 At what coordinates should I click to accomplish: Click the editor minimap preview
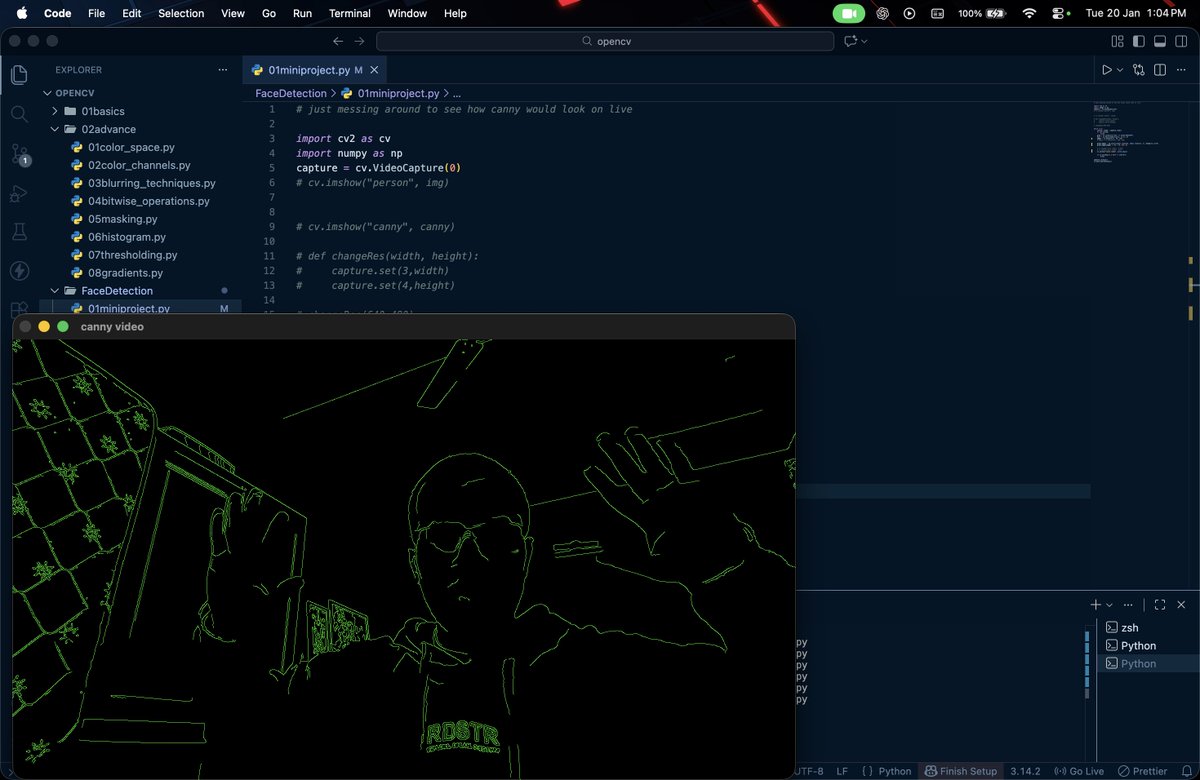pos(1125,135)
